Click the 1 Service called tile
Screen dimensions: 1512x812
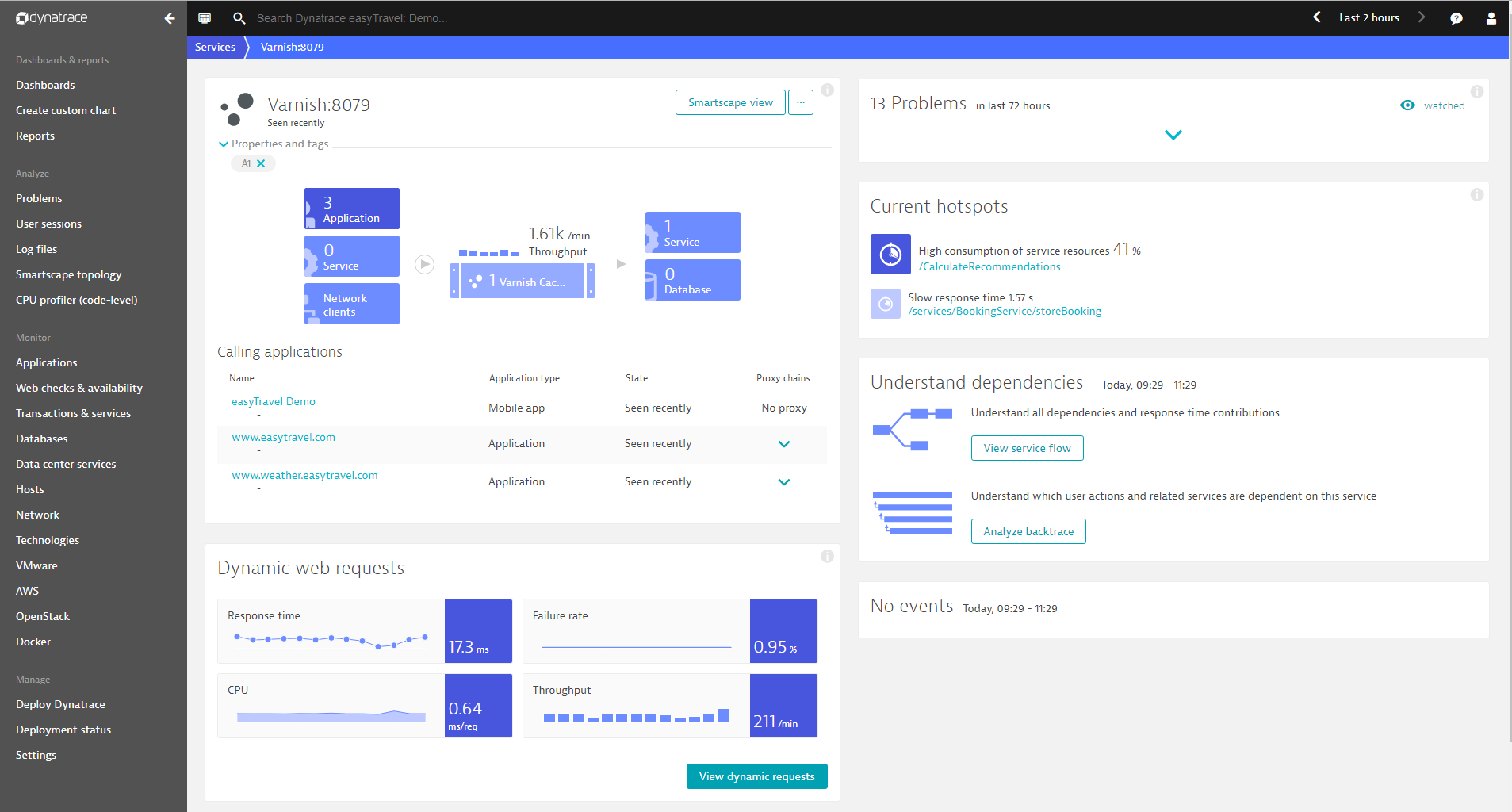click(x=693, y=232)
